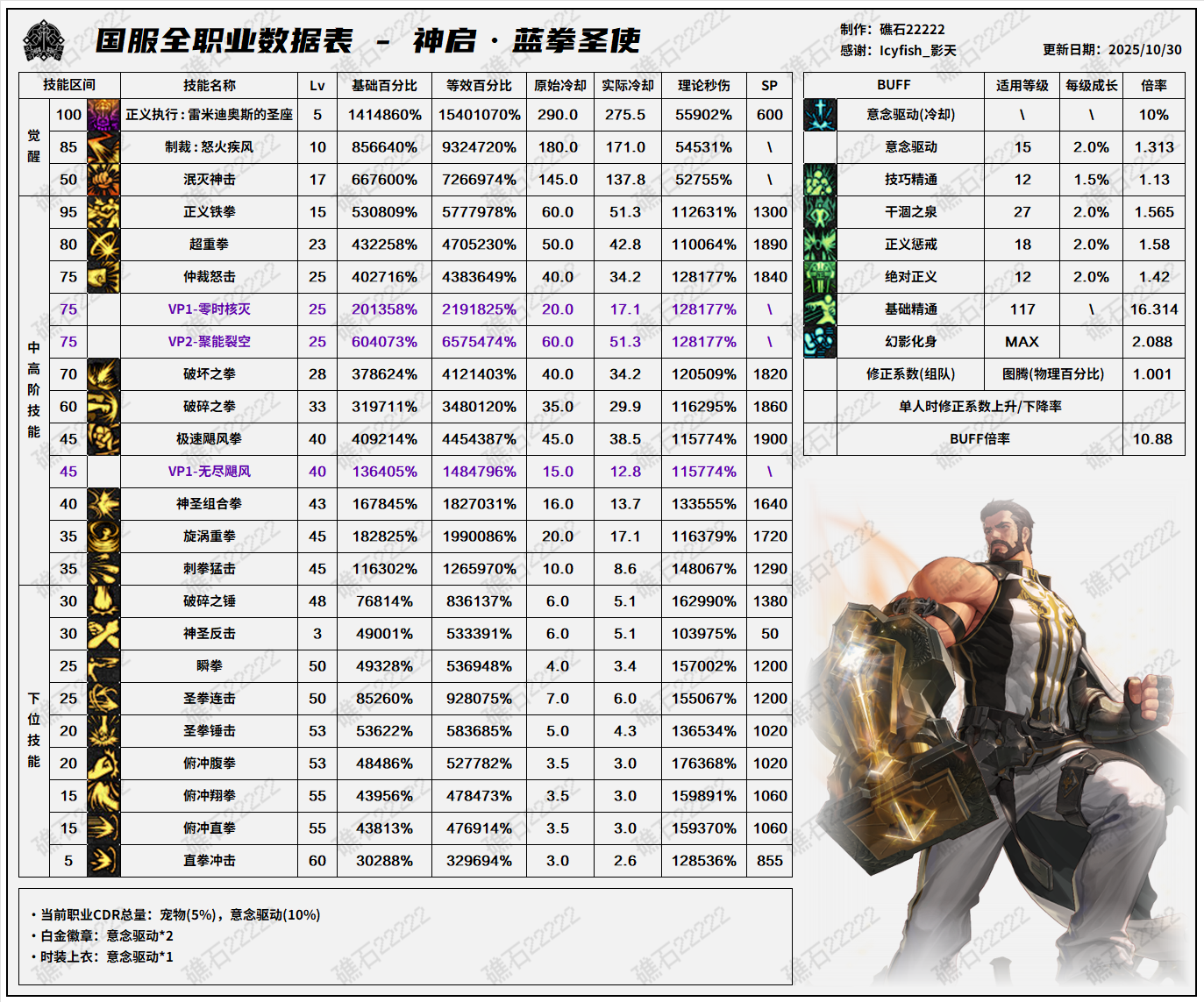Select the 干涸之泉 buff icon
Image resolution: width=1204 pixels, height=1002 pixels.
(820, 212)
